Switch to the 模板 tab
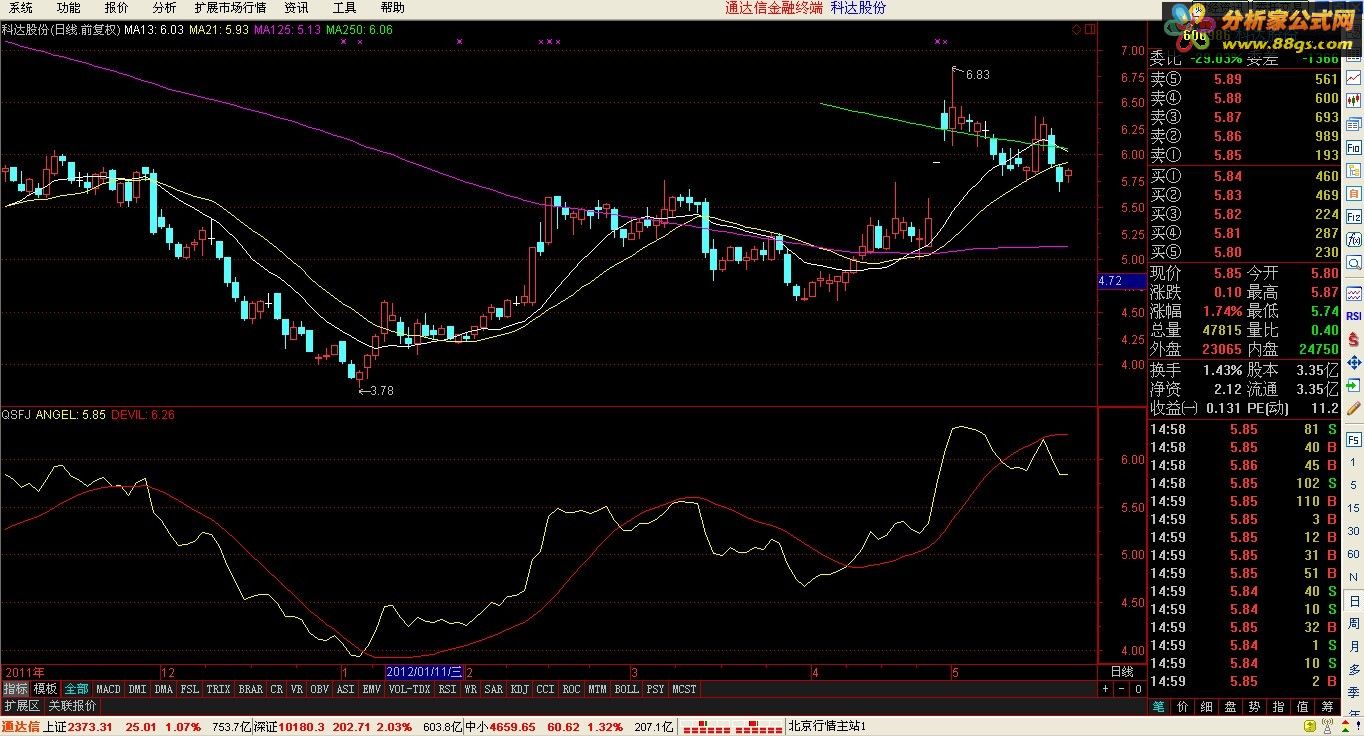The width and height of the screenshot is (1364, 736). (45, 689)
